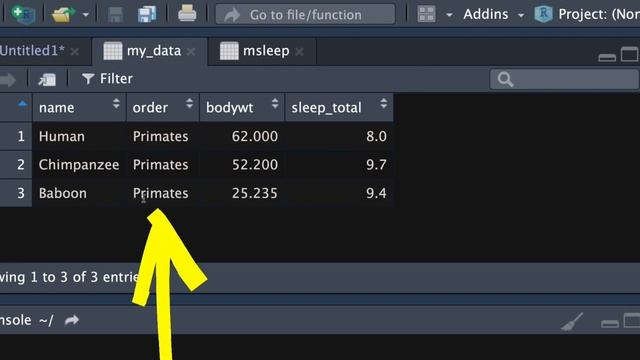Click the Go to file/function field

(305, 15)
